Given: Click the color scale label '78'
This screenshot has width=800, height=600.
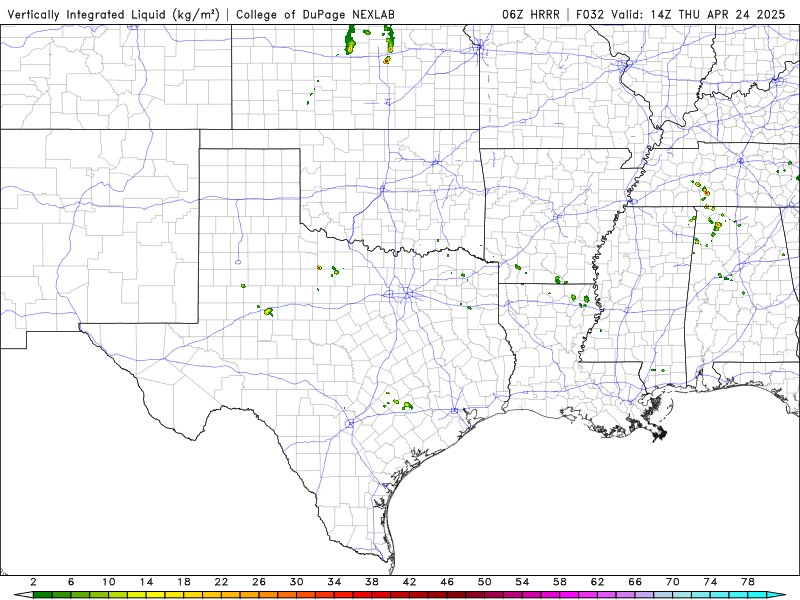Looking at the screenshot, I should (x=748, y=582).
